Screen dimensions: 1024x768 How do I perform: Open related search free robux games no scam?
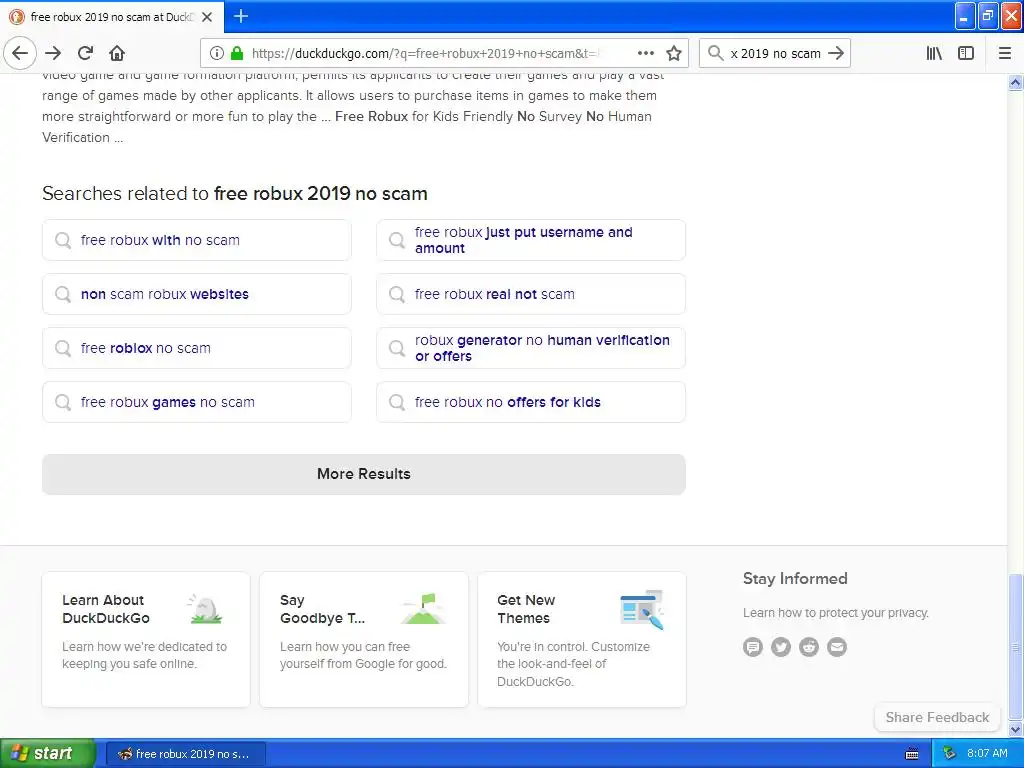197,402
